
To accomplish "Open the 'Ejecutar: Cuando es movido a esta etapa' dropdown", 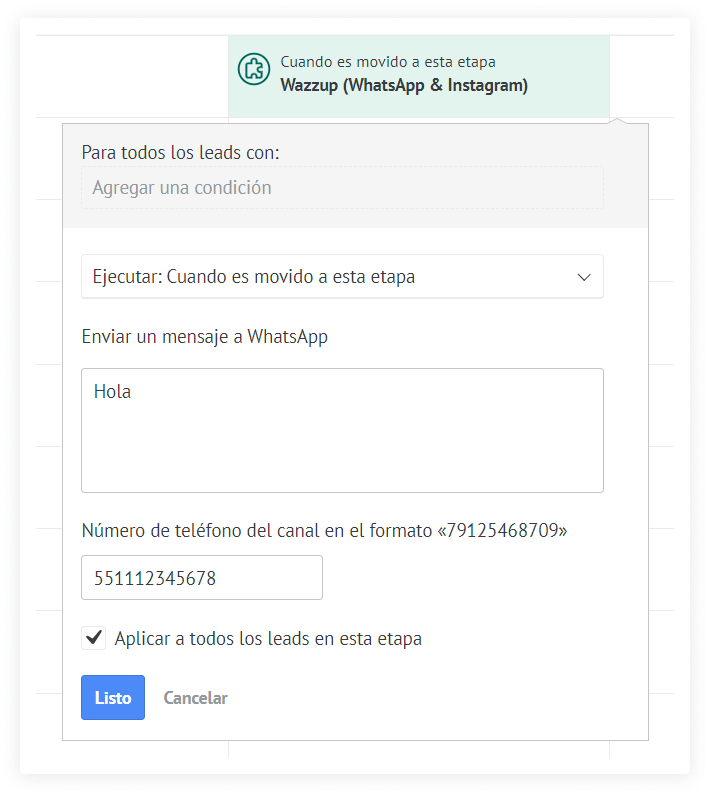I will click(342, 277).
